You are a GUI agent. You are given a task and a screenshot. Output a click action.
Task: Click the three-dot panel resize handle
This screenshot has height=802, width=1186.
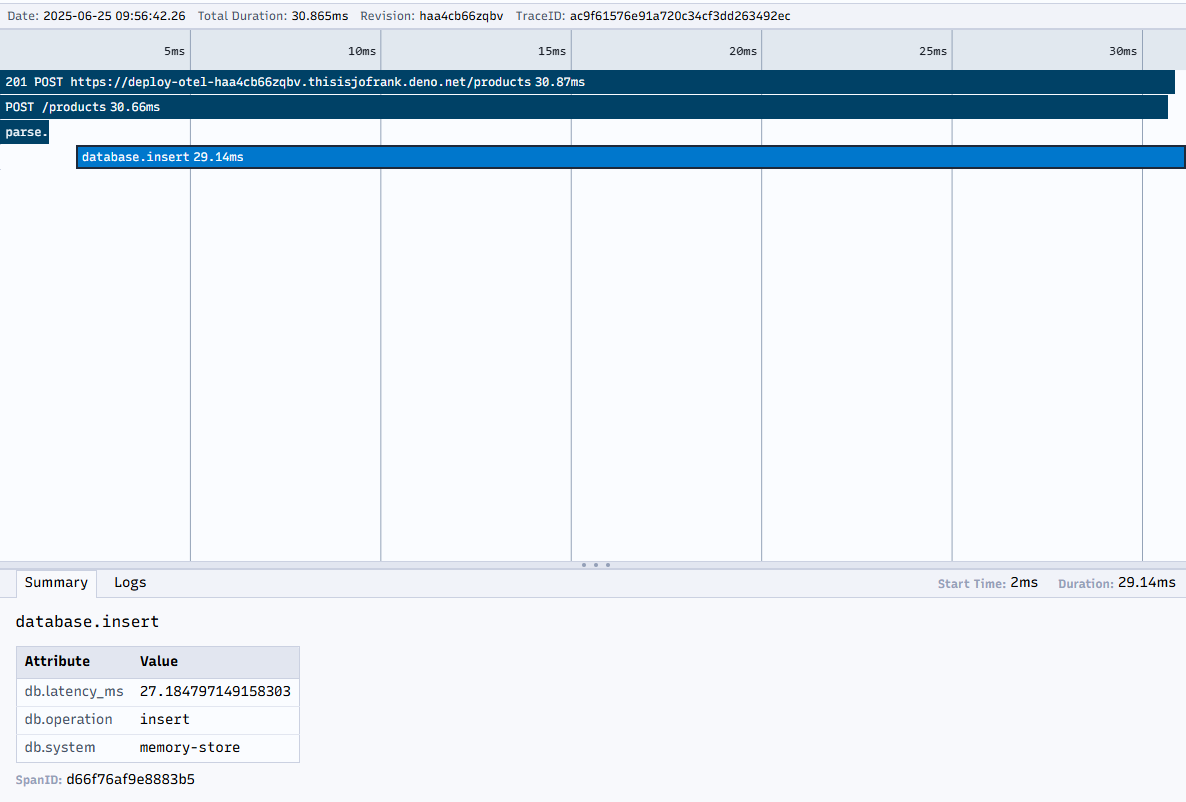pyautogui.click(x=595, y=565)
